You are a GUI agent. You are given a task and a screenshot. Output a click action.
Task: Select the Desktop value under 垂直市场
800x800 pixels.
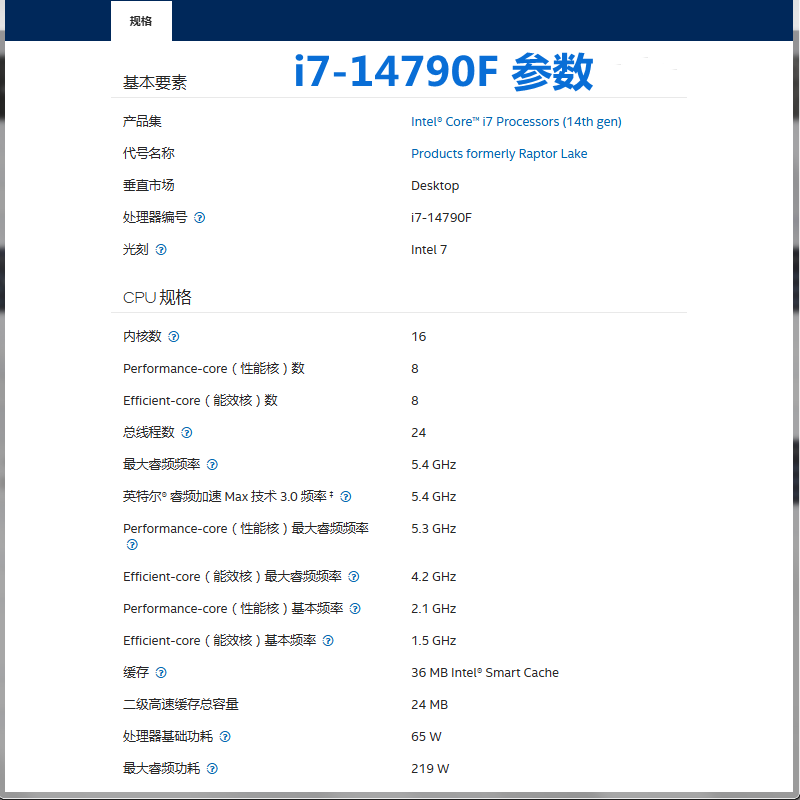435,185
